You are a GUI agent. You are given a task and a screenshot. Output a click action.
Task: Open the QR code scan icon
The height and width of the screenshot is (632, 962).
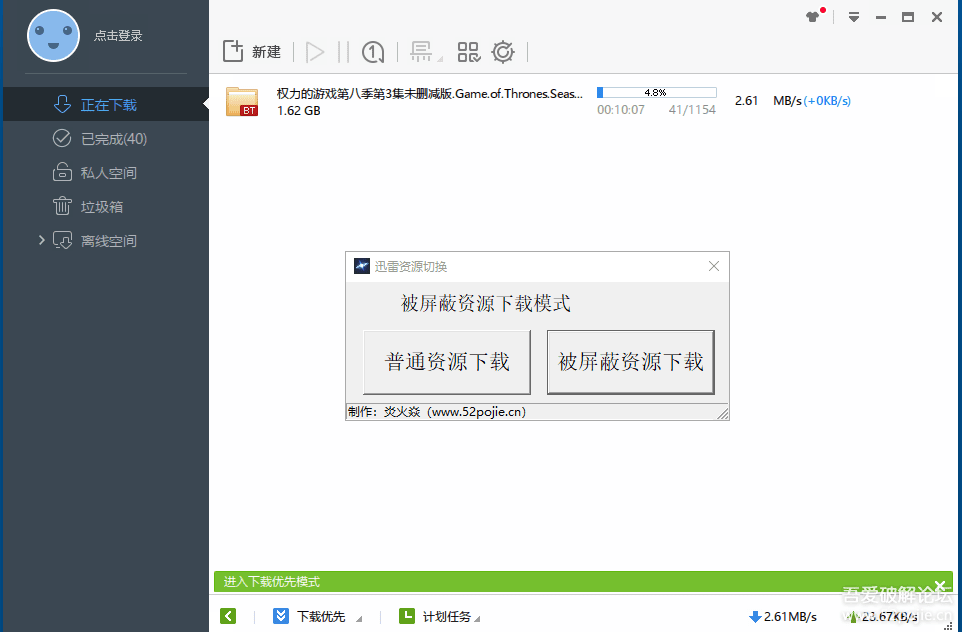(468, 52)
